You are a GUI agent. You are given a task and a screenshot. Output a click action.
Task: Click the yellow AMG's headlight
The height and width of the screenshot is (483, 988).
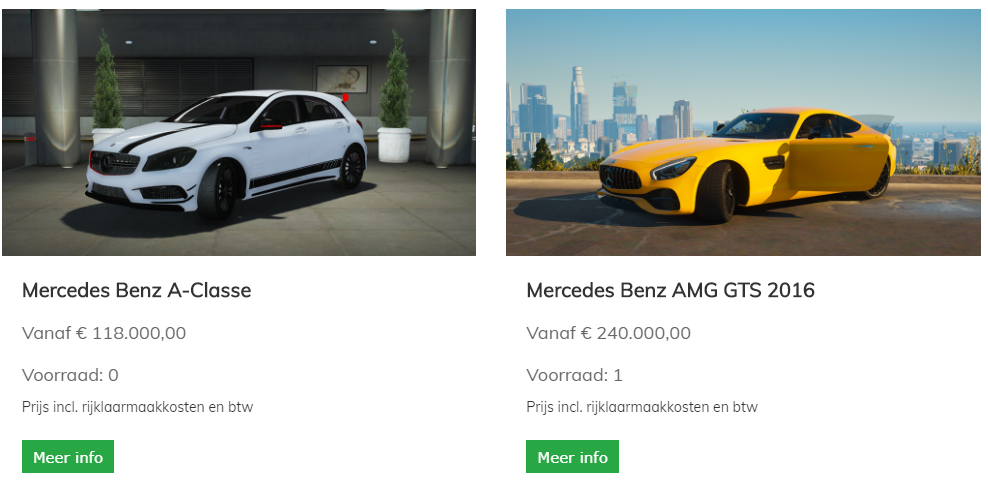pyautogui.click(x=673, y=169)
